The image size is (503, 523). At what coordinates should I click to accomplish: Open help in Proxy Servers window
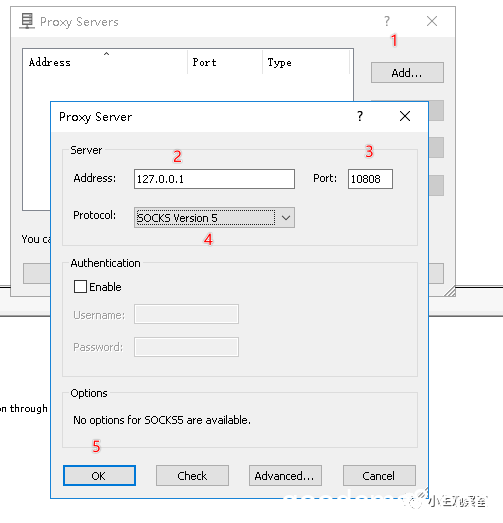[387, 21]
